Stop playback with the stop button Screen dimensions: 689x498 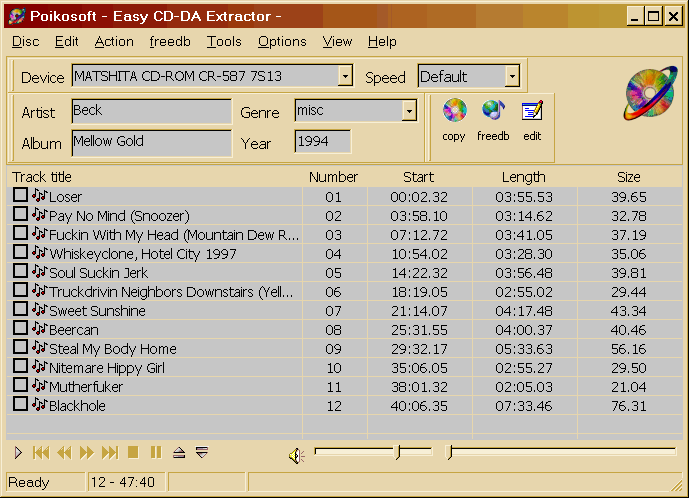pos(133,452)
